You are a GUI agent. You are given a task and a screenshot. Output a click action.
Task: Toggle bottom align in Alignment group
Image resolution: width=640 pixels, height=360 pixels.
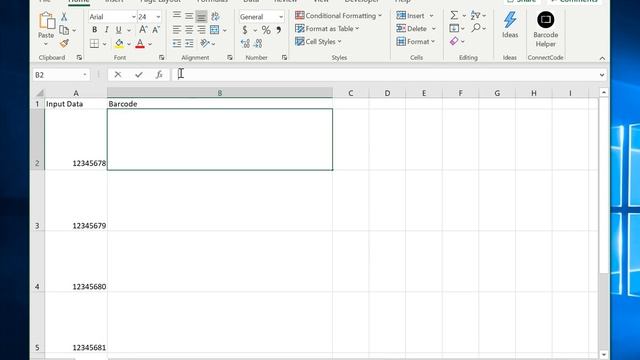click(201, 16)
